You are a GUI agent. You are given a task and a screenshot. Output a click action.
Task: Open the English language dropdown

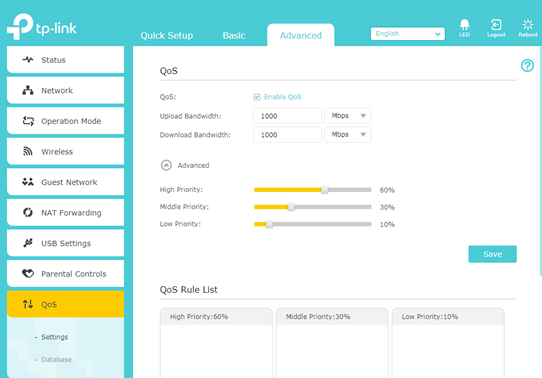408,34
